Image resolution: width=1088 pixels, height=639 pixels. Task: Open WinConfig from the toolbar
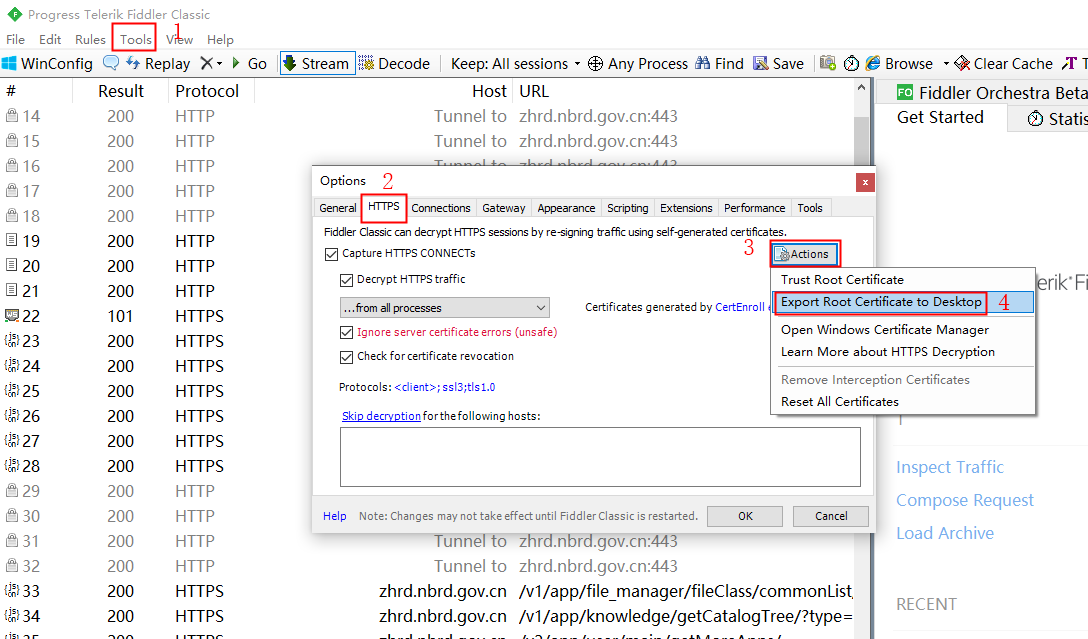pyautogui.click(x=47, y=64)
